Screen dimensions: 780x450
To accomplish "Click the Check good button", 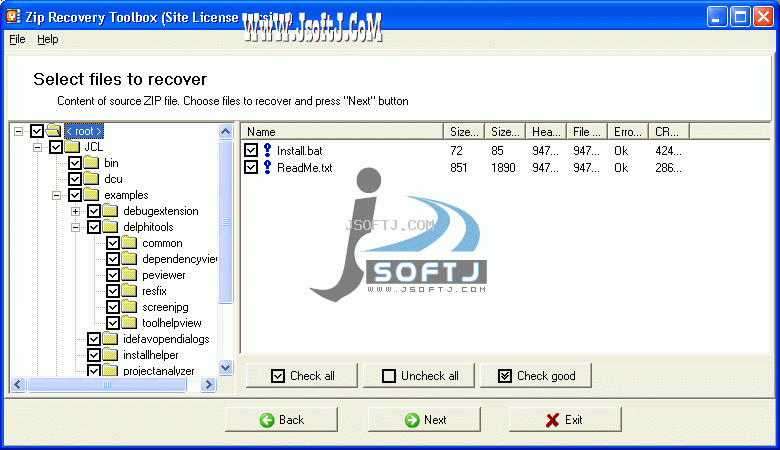I will click(536, 375).
